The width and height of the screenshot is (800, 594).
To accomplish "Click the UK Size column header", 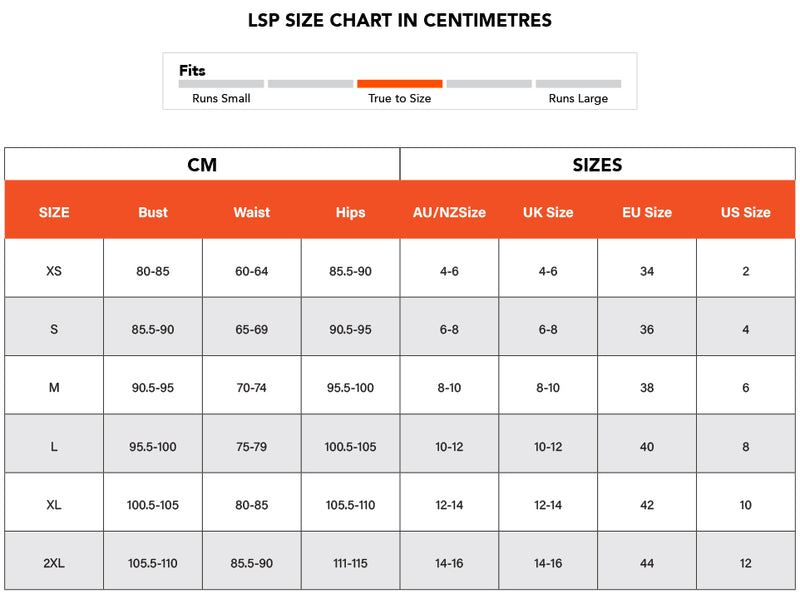I will [x=548, y=212].
